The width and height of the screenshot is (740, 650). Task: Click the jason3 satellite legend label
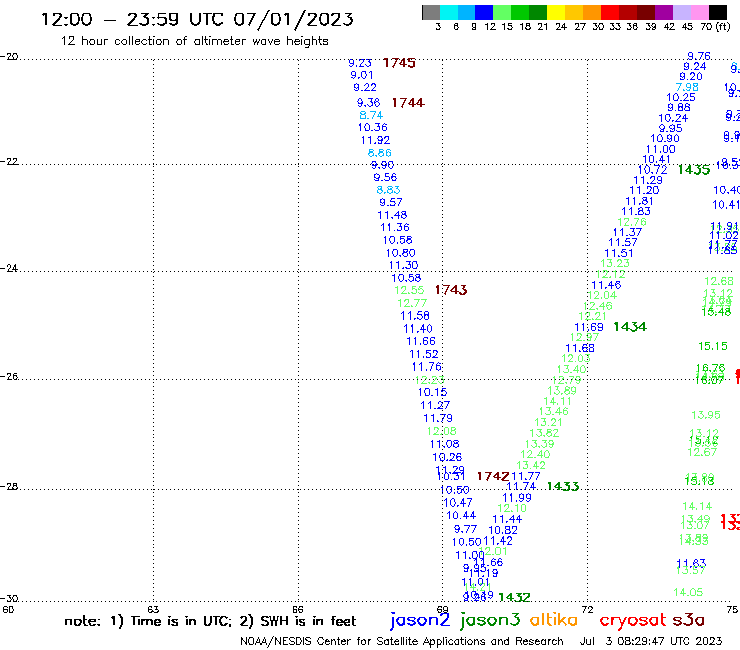pyautogui.click(x=490, y=620)
